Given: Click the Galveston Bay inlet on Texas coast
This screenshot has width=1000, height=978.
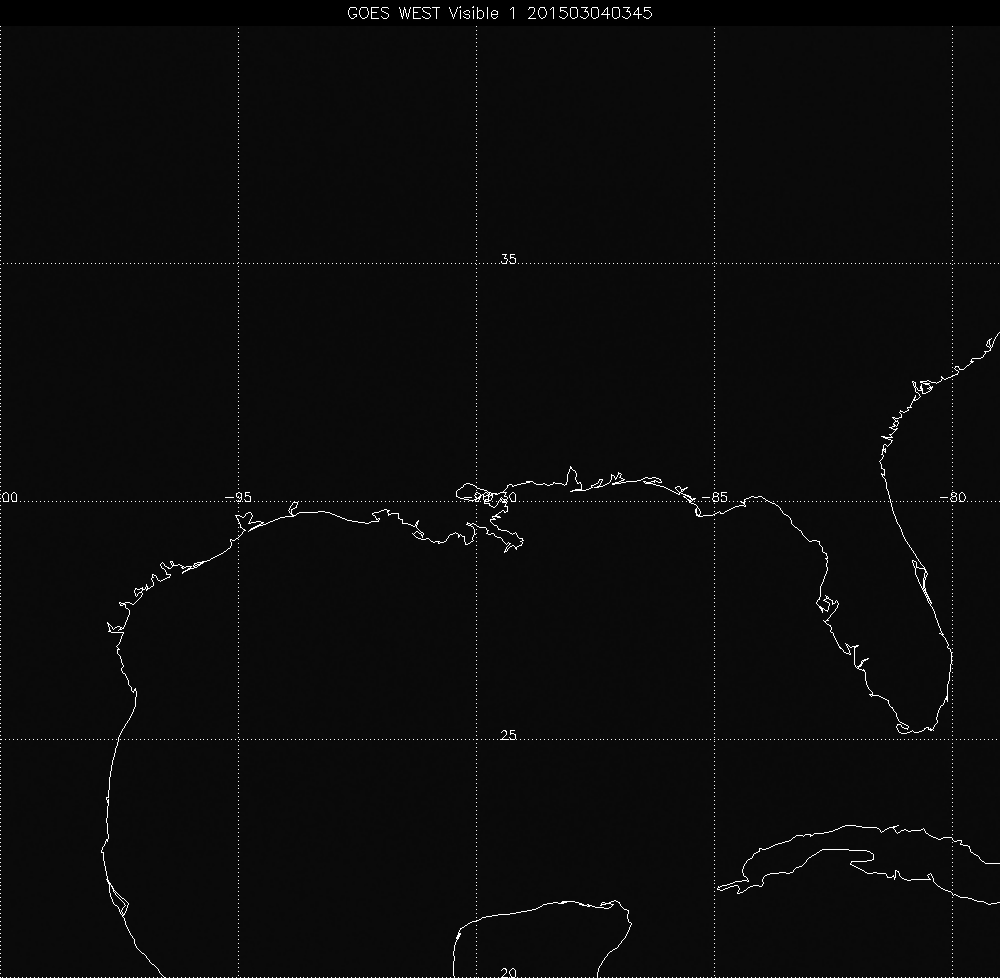Looking at the screenshot, I should (x=243, y=519).
